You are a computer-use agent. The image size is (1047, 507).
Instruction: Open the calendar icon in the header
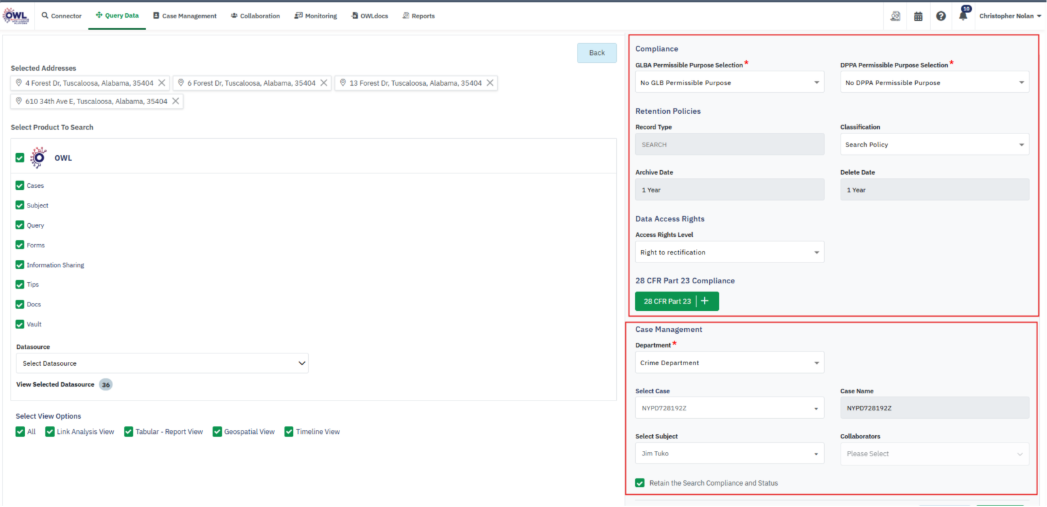tap(918, 16)
